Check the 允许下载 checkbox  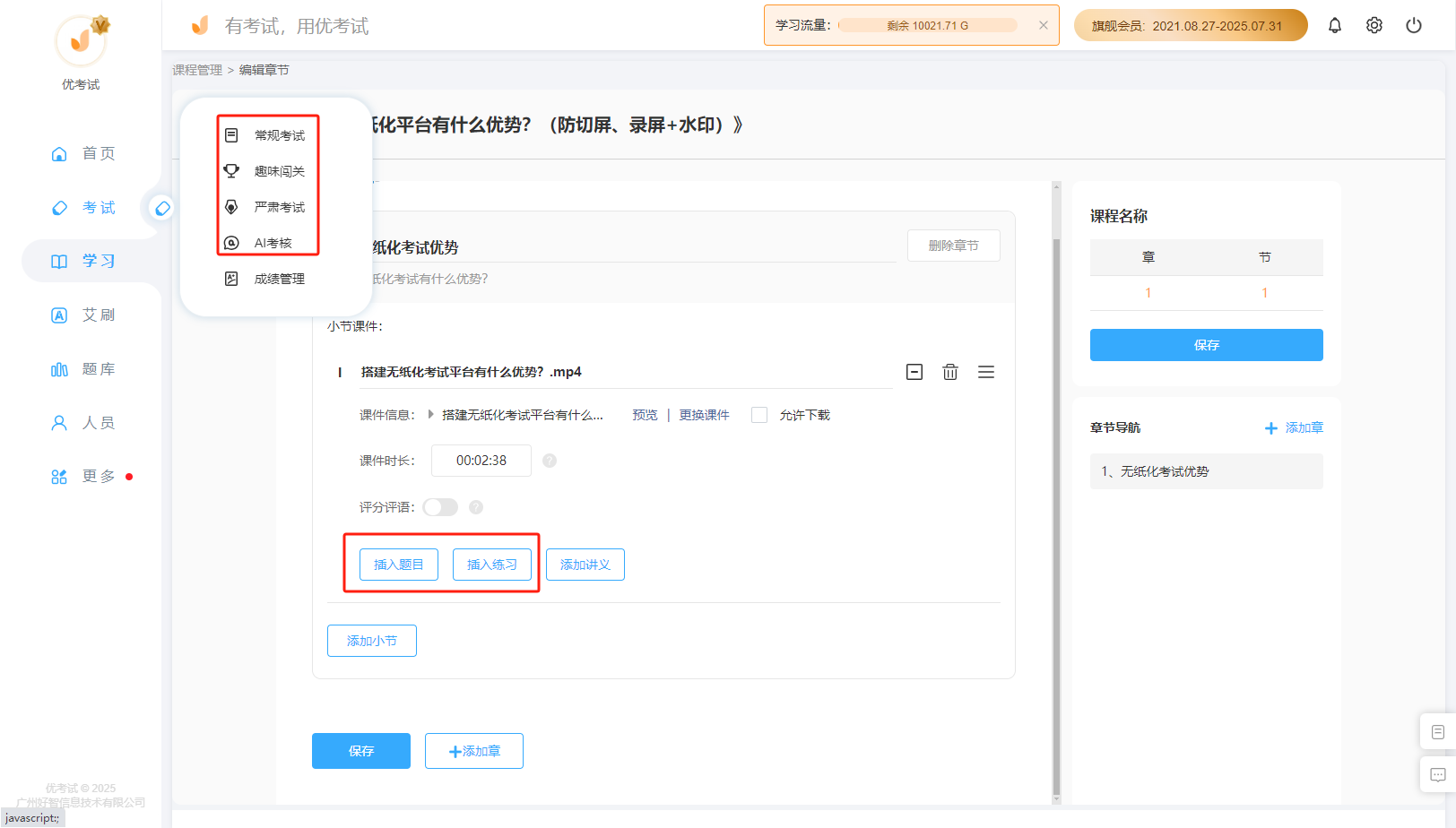coord(759,415)
